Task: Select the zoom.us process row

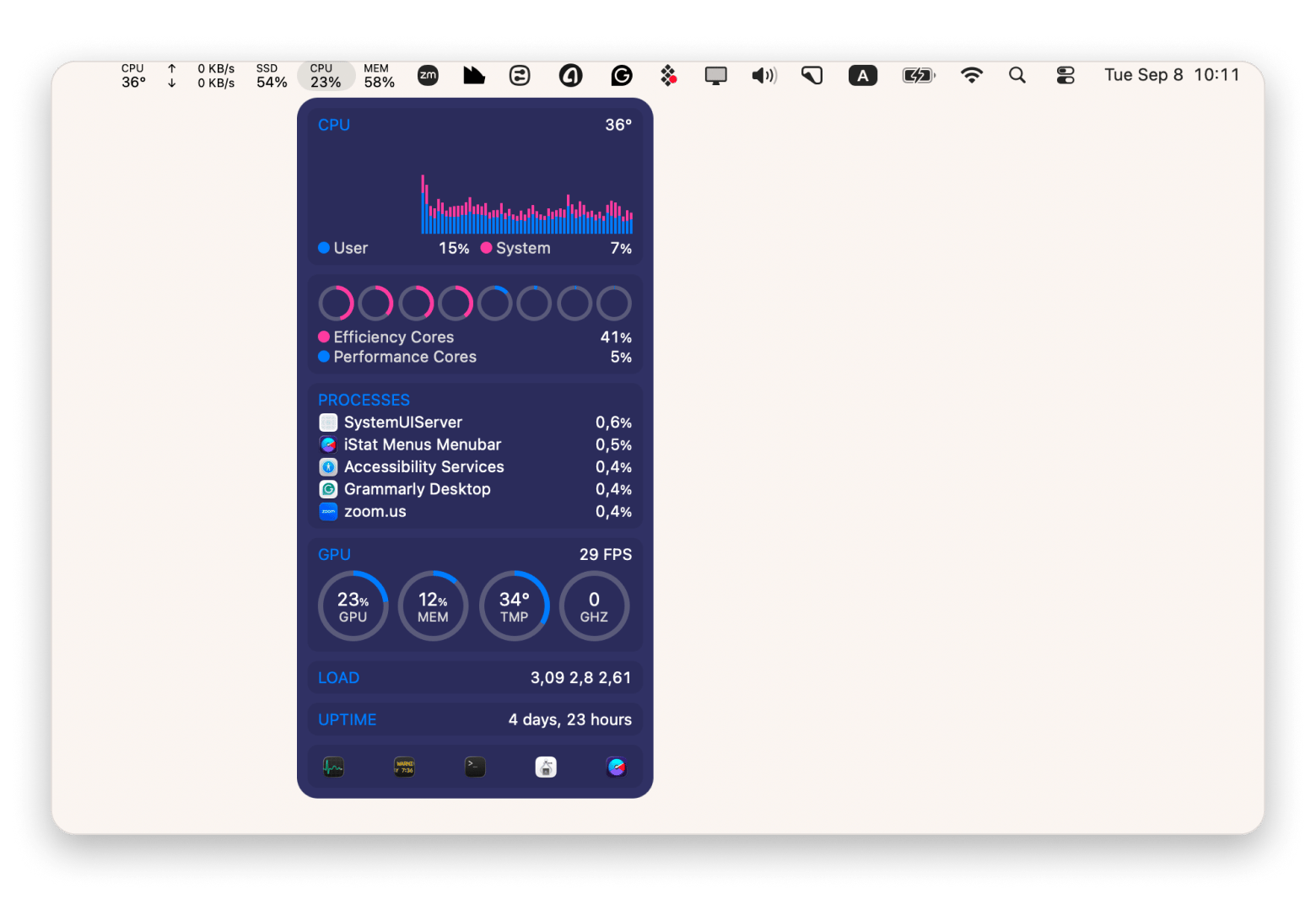Action: click(x=475, y=512)
